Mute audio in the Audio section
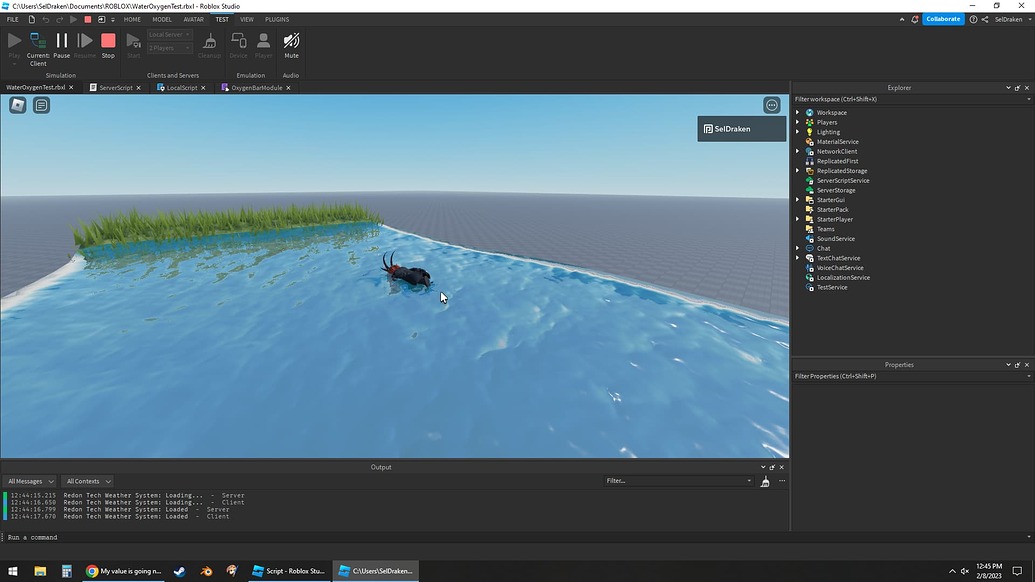This screenshot has height=582, width=1035. coord(291,42)
